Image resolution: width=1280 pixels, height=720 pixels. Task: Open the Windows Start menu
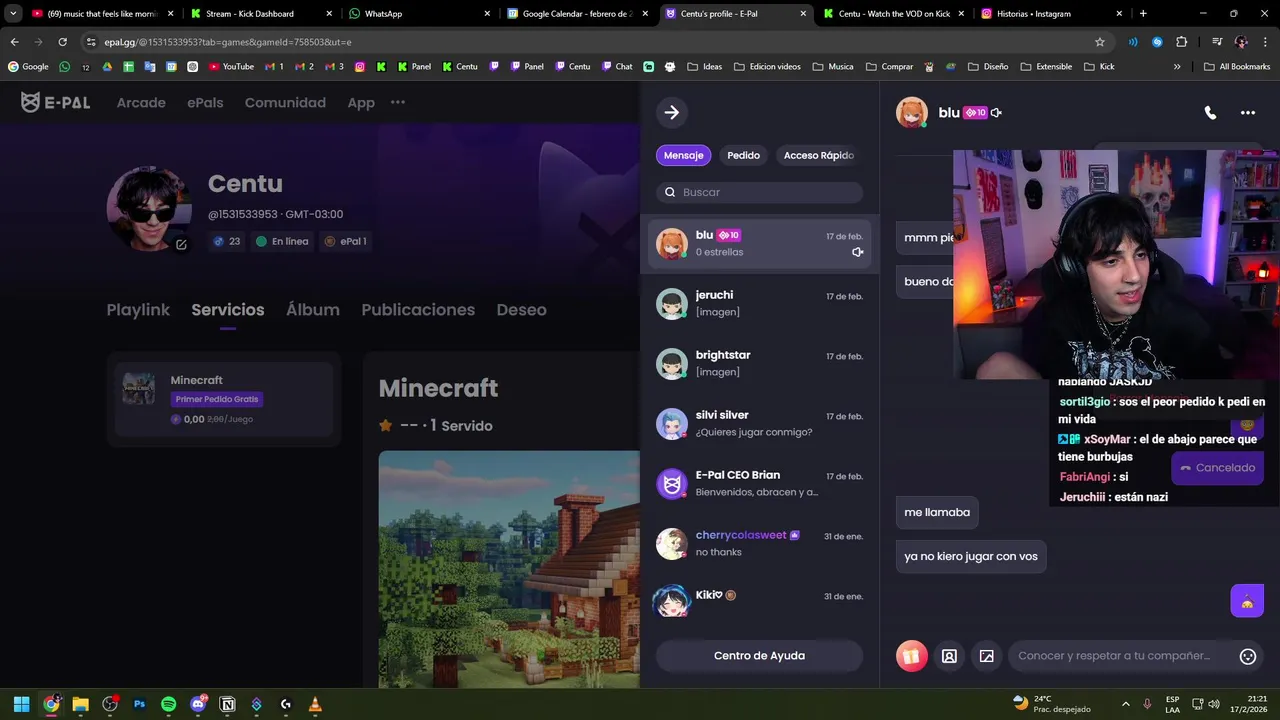coord(22,704)
